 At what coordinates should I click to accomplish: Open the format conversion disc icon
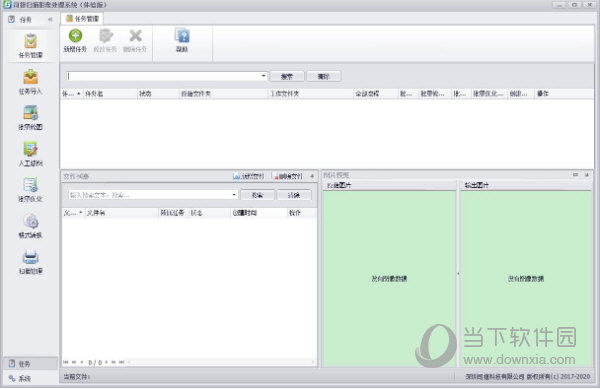31,225
